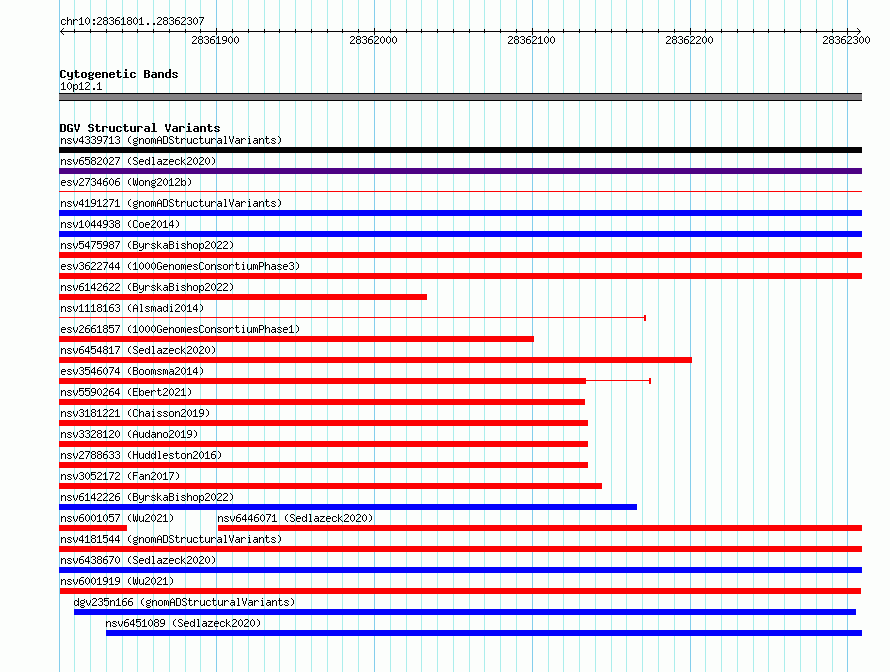Click nsv6001919 (Wu2021) label
The width and height of the screenshot is (890, 672).
tap(117, 581)
